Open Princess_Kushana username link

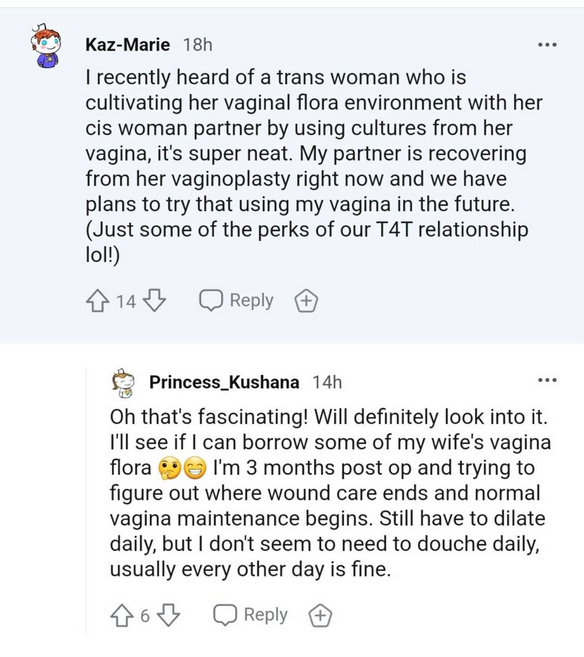click(x=224, y=382)
